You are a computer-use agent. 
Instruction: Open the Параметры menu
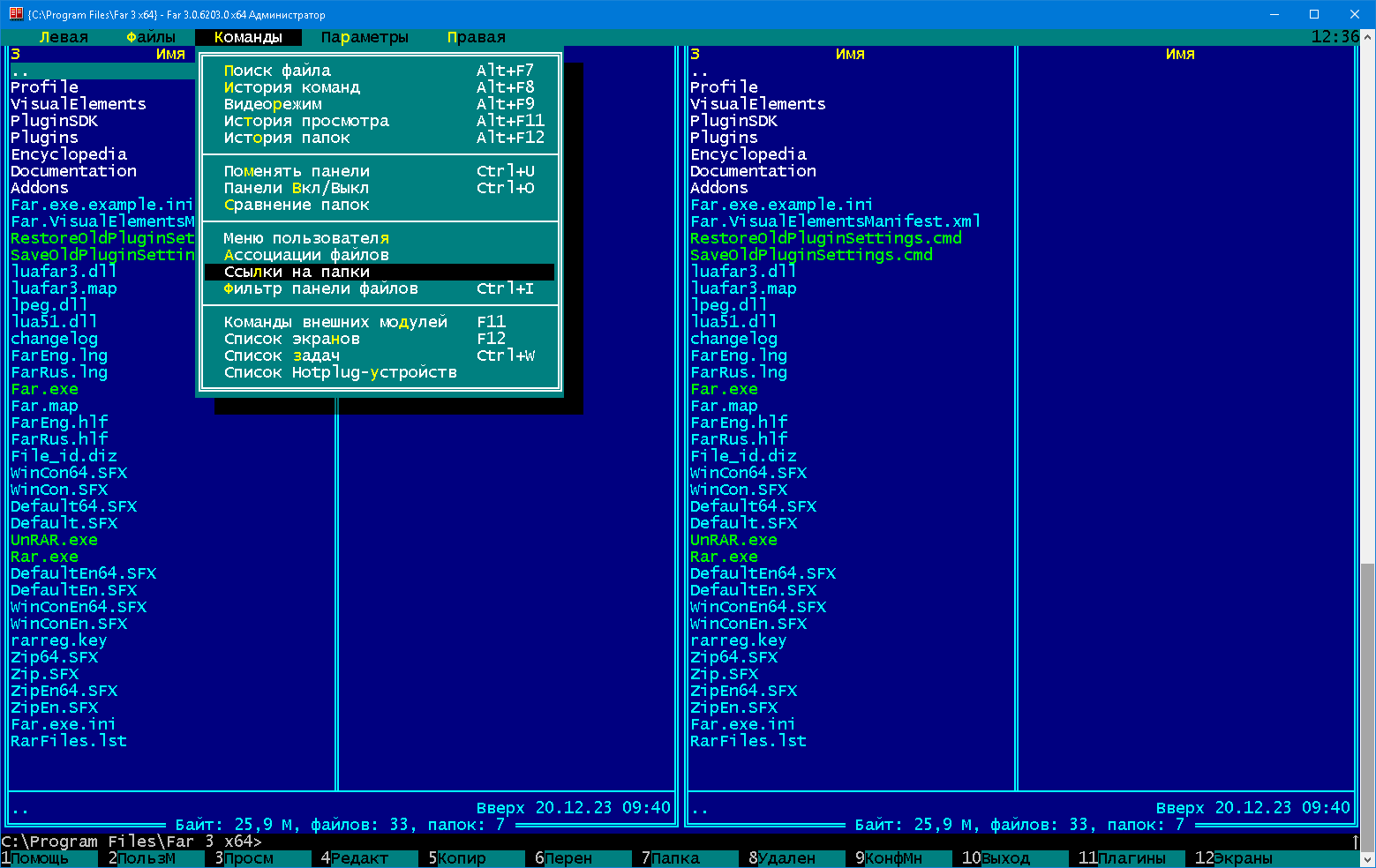[x=365, y=37]
